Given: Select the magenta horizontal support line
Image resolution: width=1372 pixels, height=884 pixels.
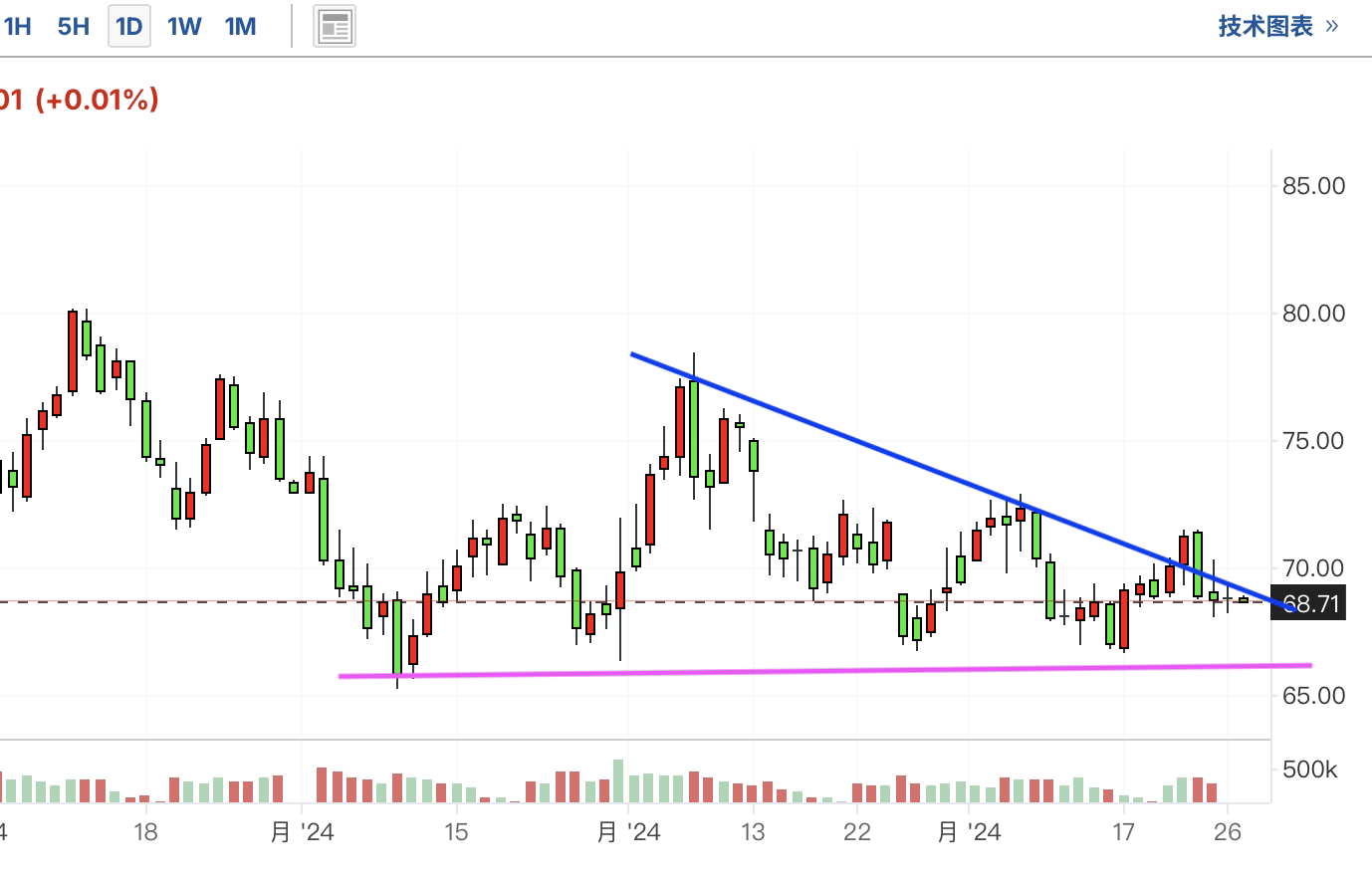Looking at the screenshot, I should (x=825, y=671).
